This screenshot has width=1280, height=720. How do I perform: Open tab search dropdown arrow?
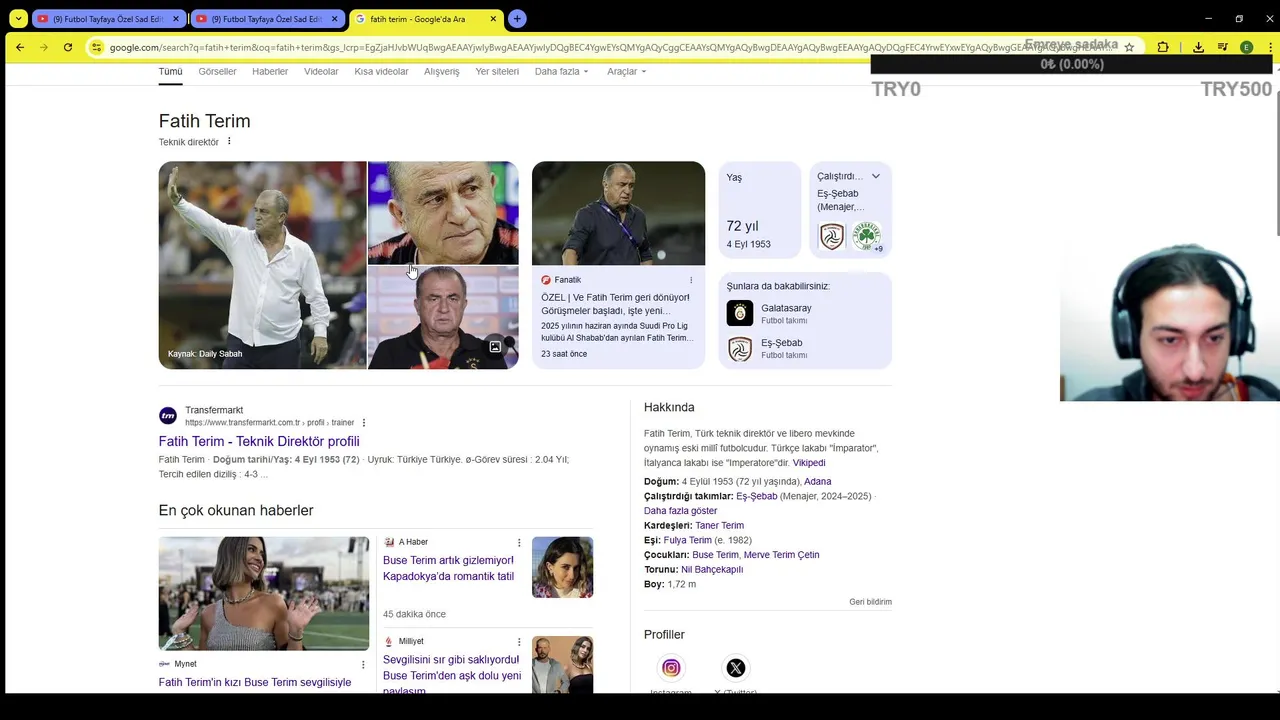17,18
